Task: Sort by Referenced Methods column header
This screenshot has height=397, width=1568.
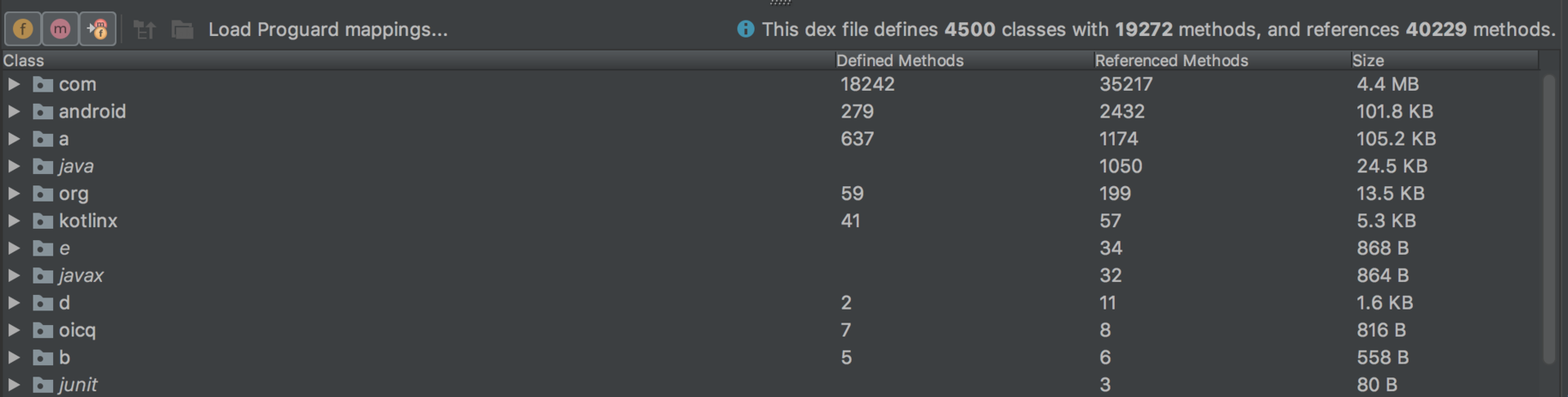Action: [x=1171, y=60]
